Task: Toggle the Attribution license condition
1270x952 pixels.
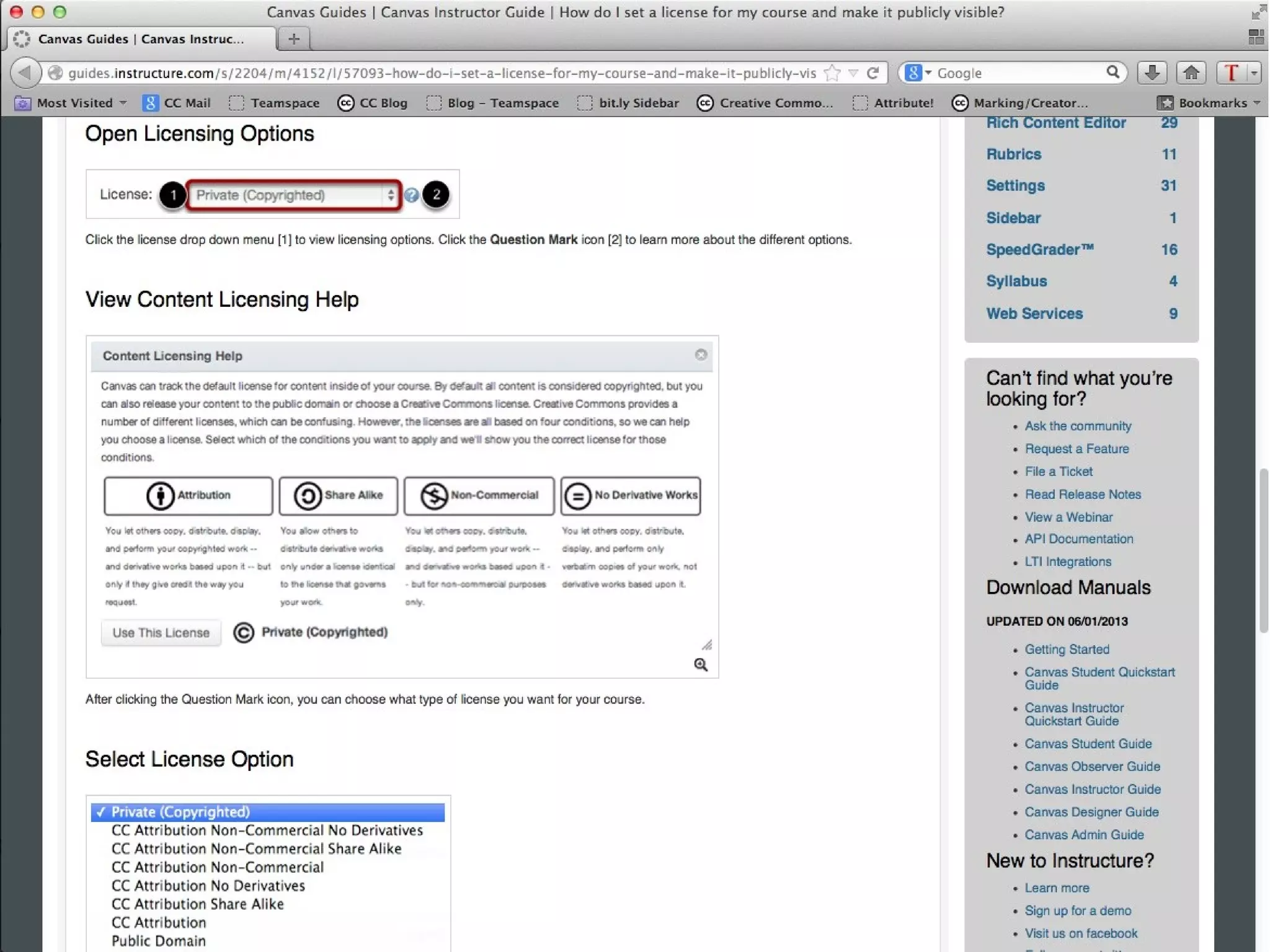Action: point(188,495)
